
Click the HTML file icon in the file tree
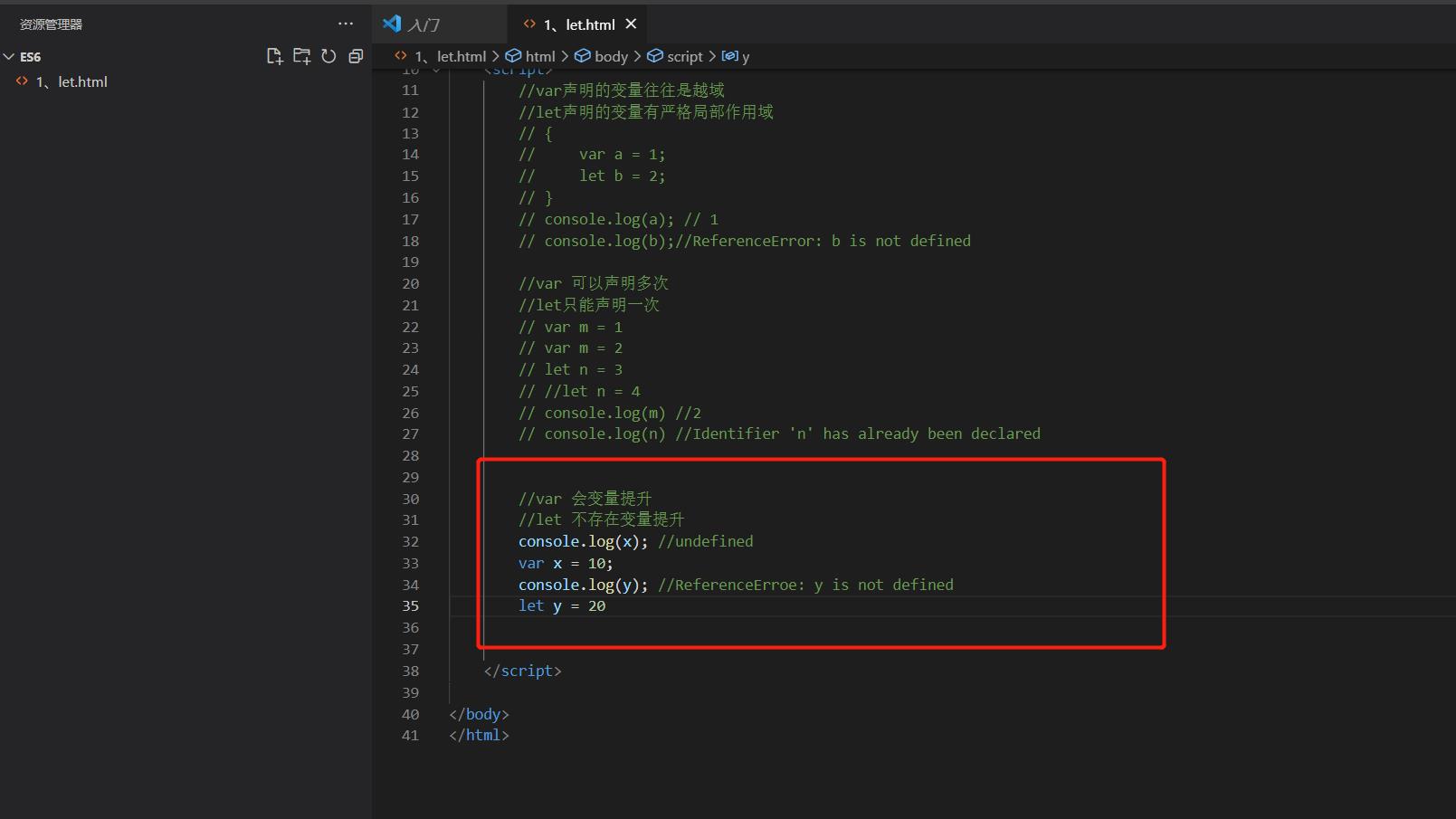[x=23, y=81]
